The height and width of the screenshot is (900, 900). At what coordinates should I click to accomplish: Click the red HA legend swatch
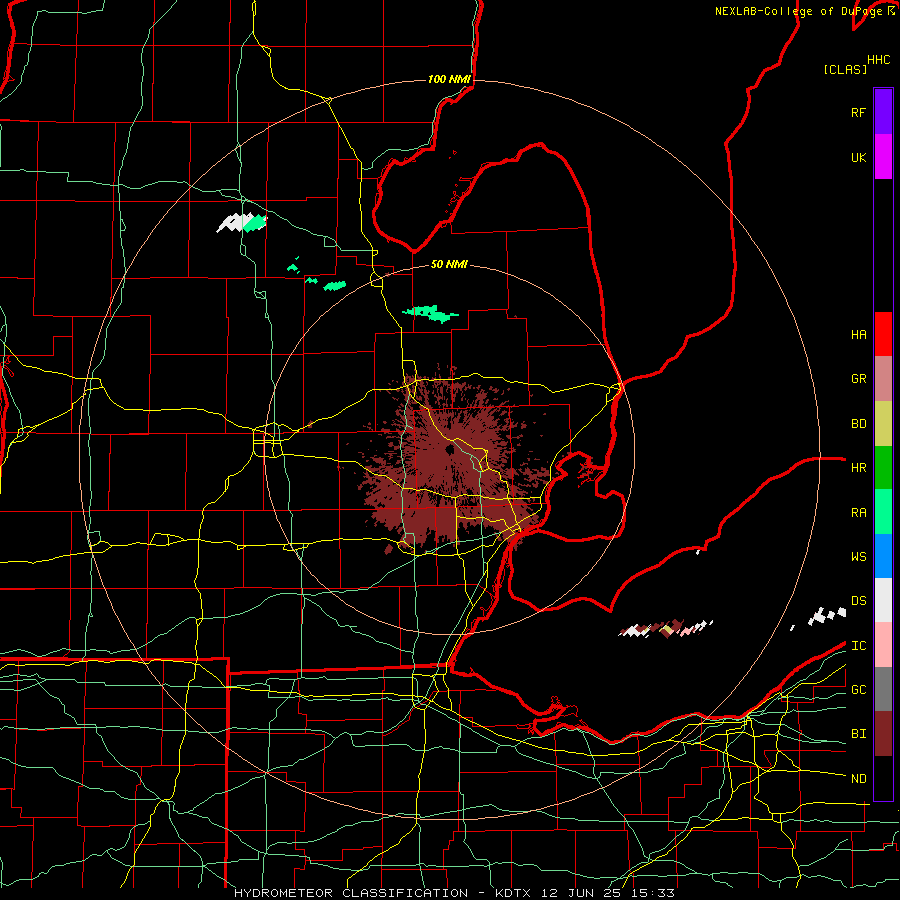coord(883,334)
